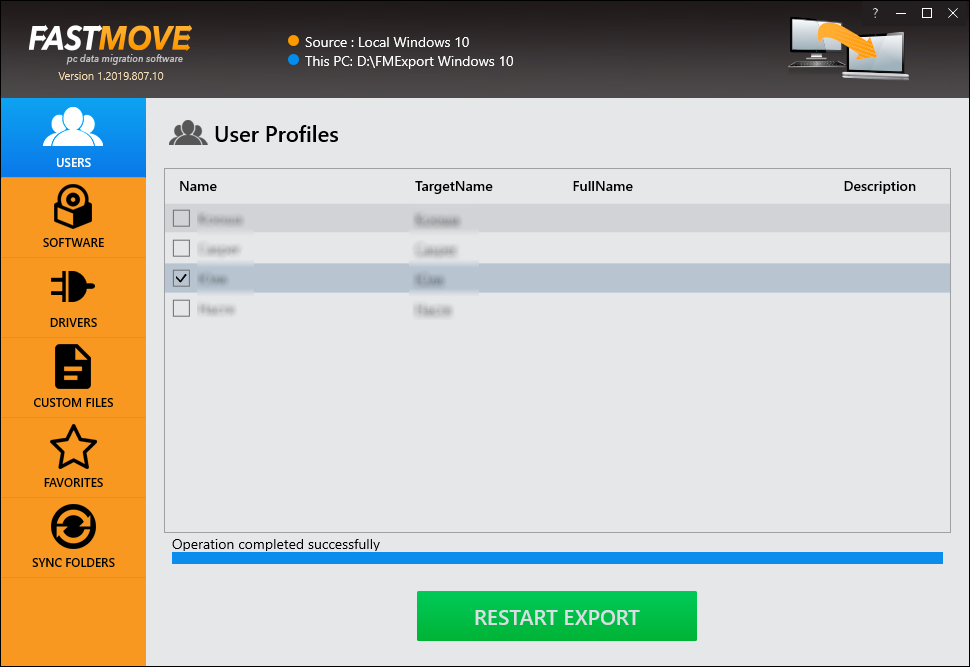Open the Sync Folders section
This screenshot has height=667, width=970.
[73, 537]
